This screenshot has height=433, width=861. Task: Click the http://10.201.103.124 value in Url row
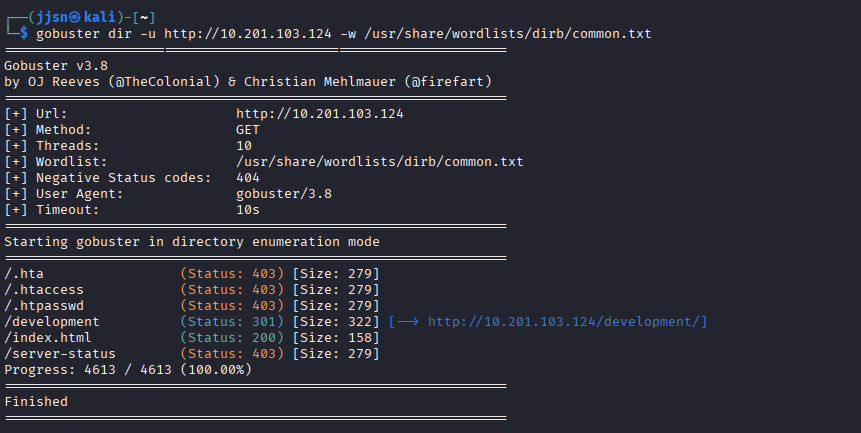319,114
